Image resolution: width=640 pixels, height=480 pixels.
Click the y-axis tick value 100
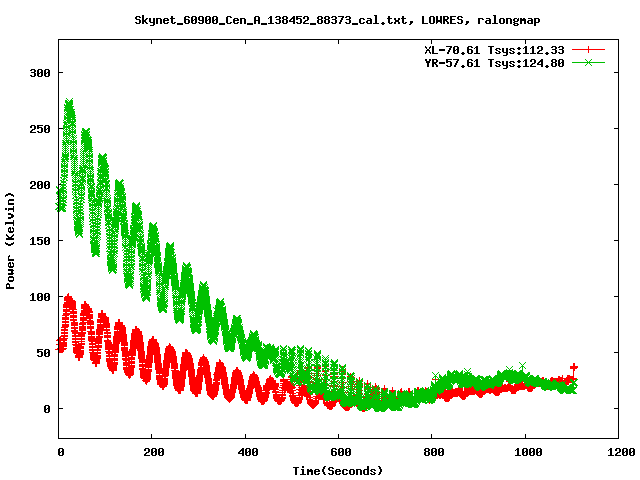point(40,297)
